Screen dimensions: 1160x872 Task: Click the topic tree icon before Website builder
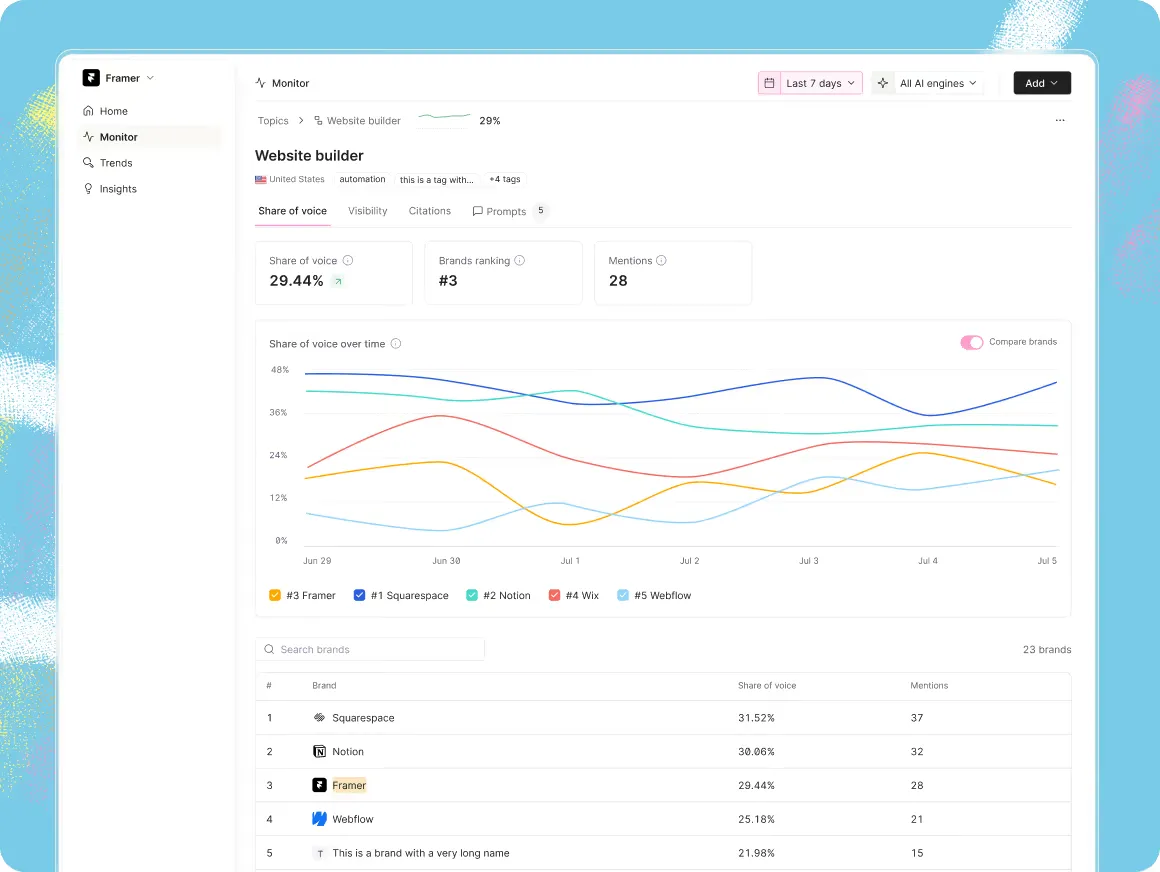pyautogui.click(x=318, y=121)
